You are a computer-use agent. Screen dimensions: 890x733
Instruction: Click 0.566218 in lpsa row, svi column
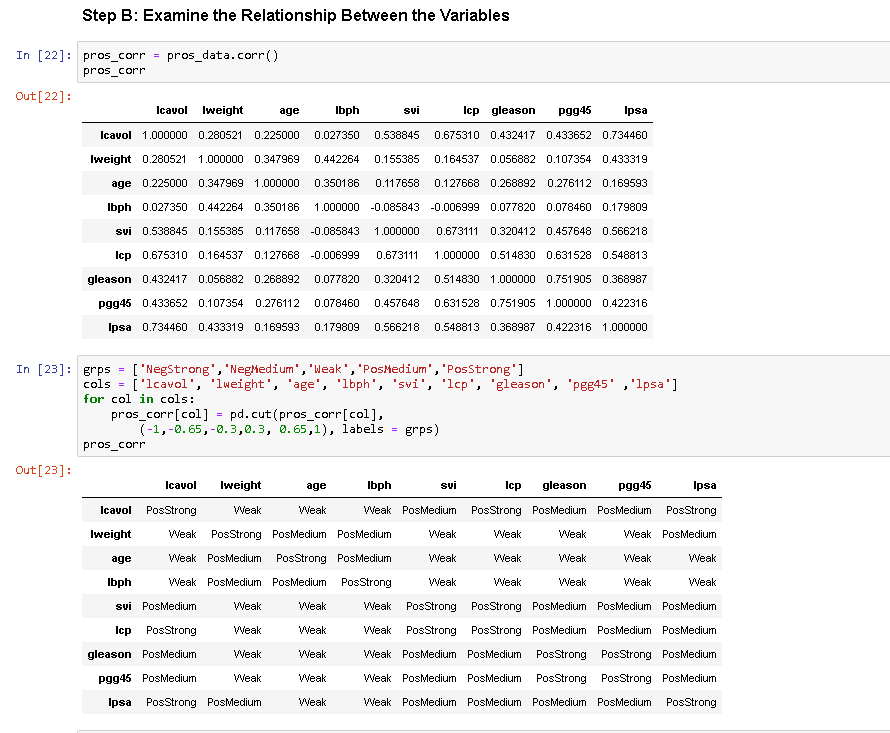397,327
